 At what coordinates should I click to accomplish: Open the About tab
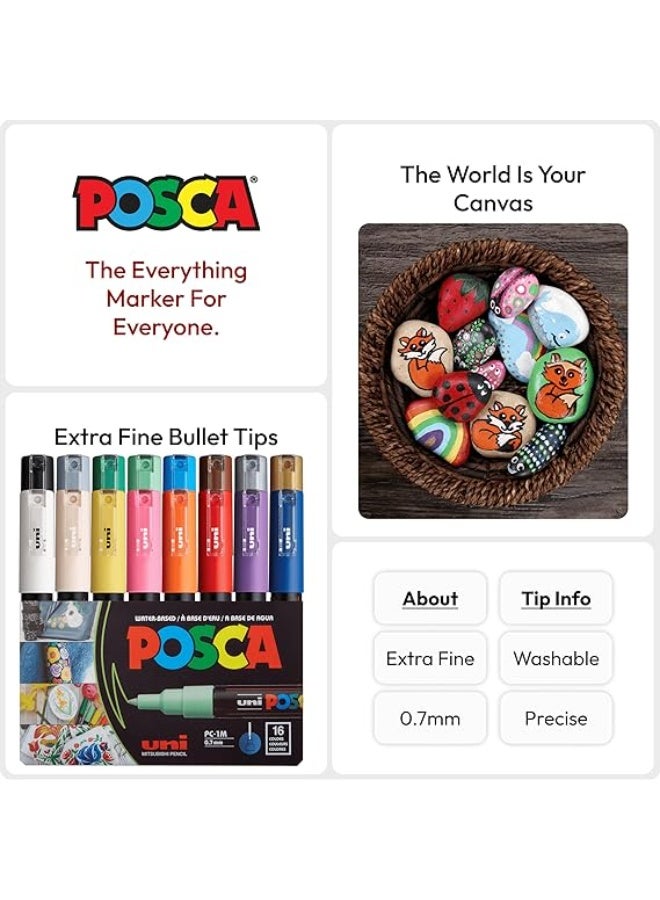click(x=430, y=598)
